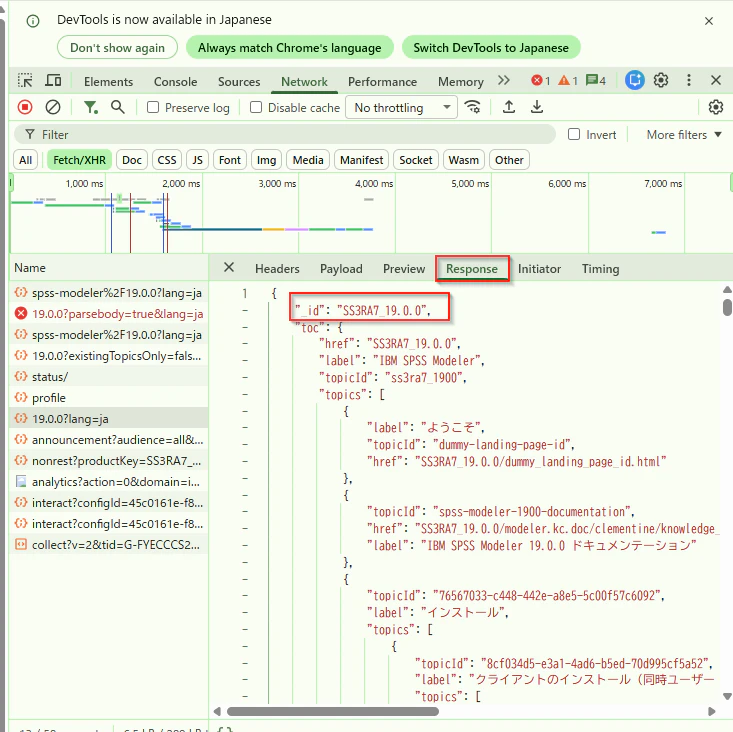Show the warning count badge

tap(568, 81)
